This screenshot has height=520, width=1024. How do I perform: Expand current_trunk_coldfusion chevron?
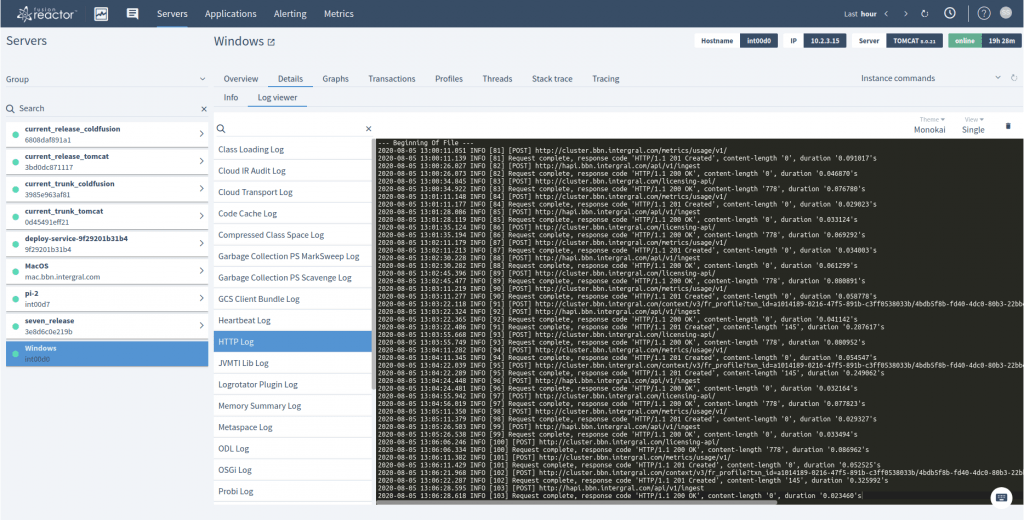coord(201,189)
